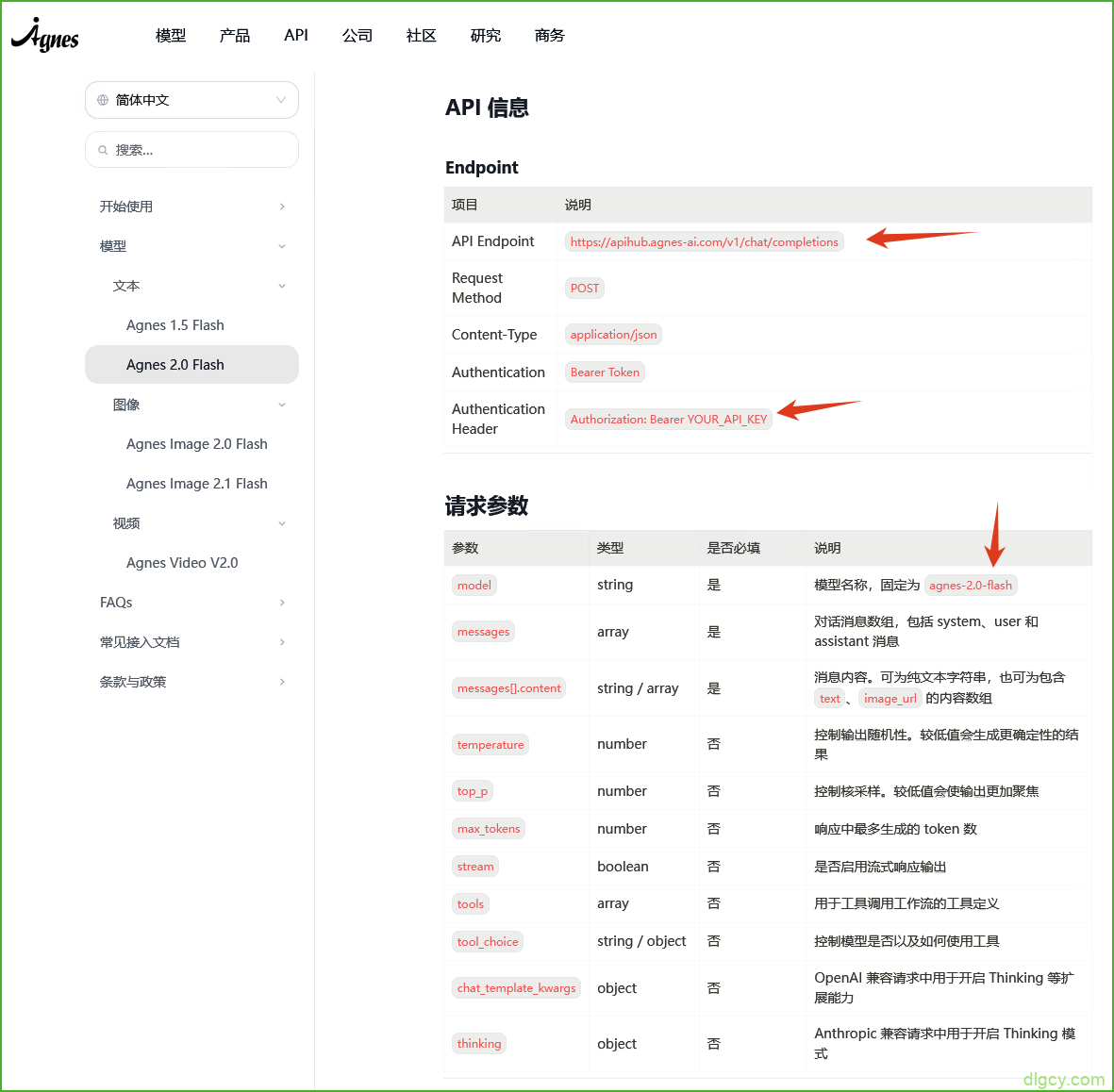
Task: Click the magnifier icon in search box
Action: point(103,150)
